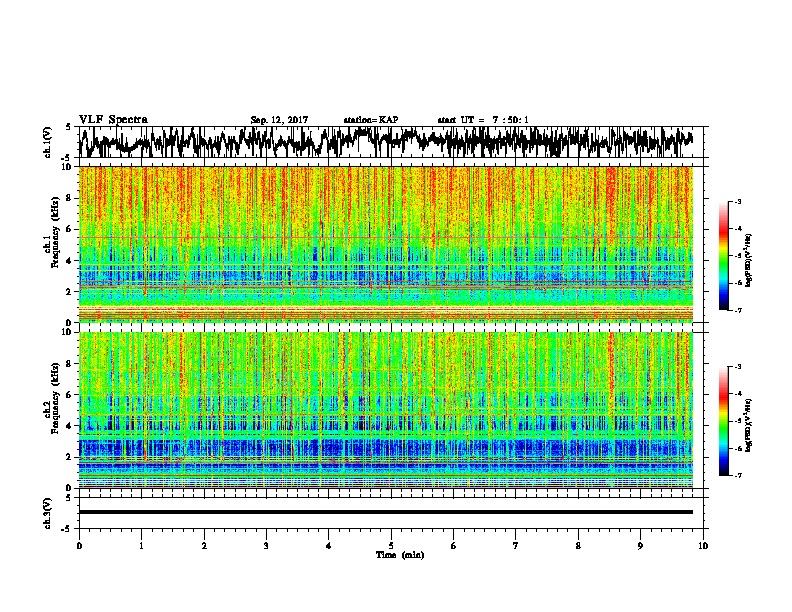Click the "Time (min)" axis title
The image size is (792, 612).
coord(400,555)
